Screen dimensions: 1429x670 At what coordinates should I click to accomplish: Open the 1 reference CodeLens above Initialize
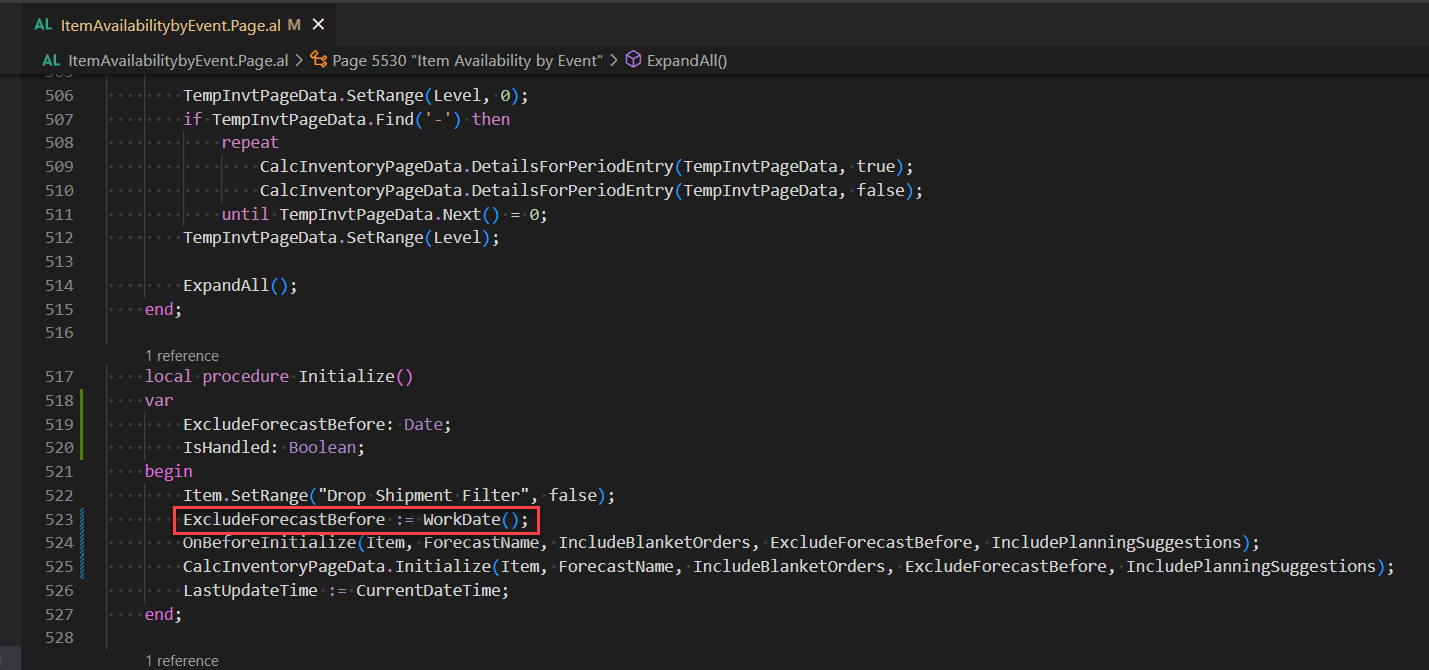point(182,355)
